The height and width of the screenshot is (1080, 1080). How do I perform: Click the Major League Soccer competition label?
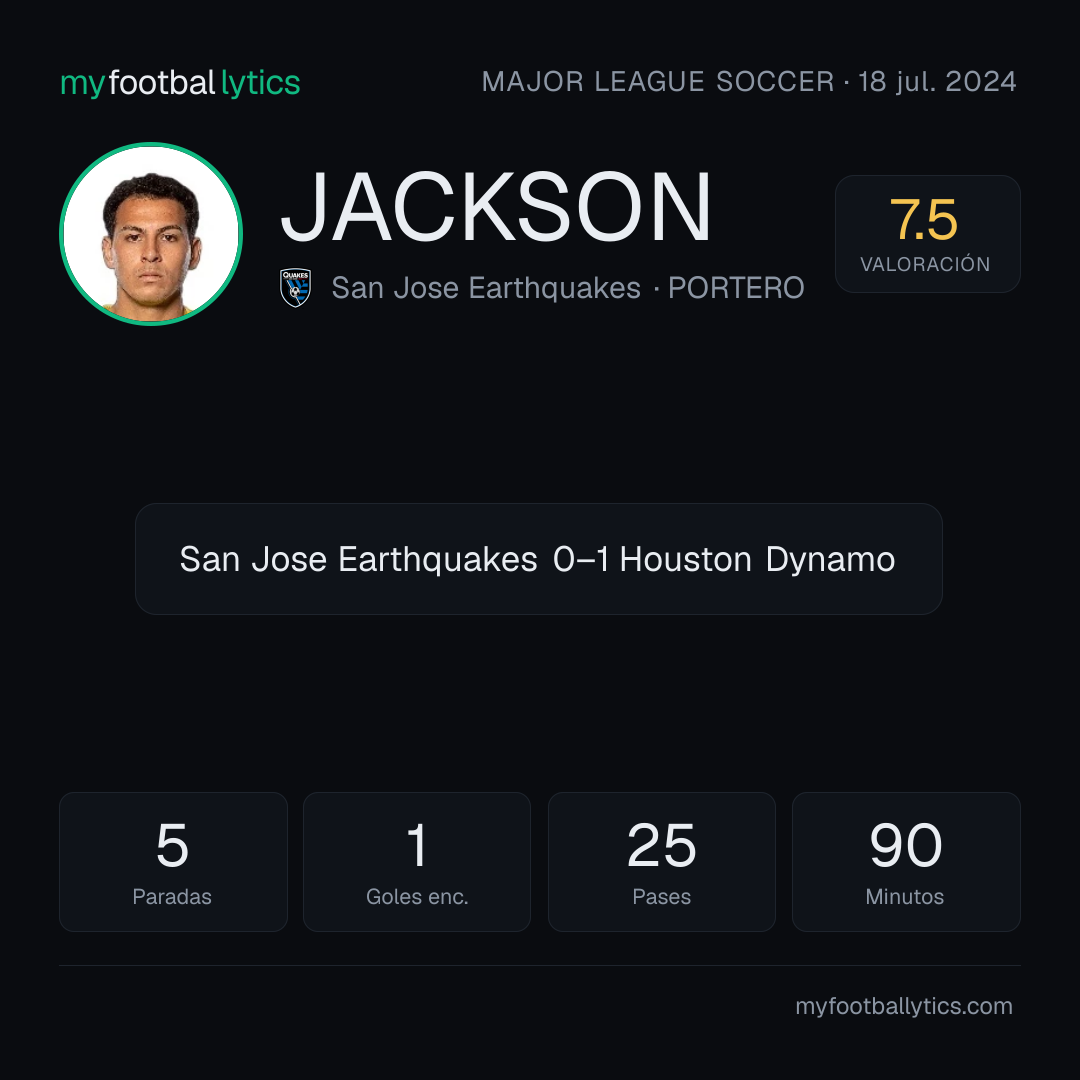coord(658,82)
